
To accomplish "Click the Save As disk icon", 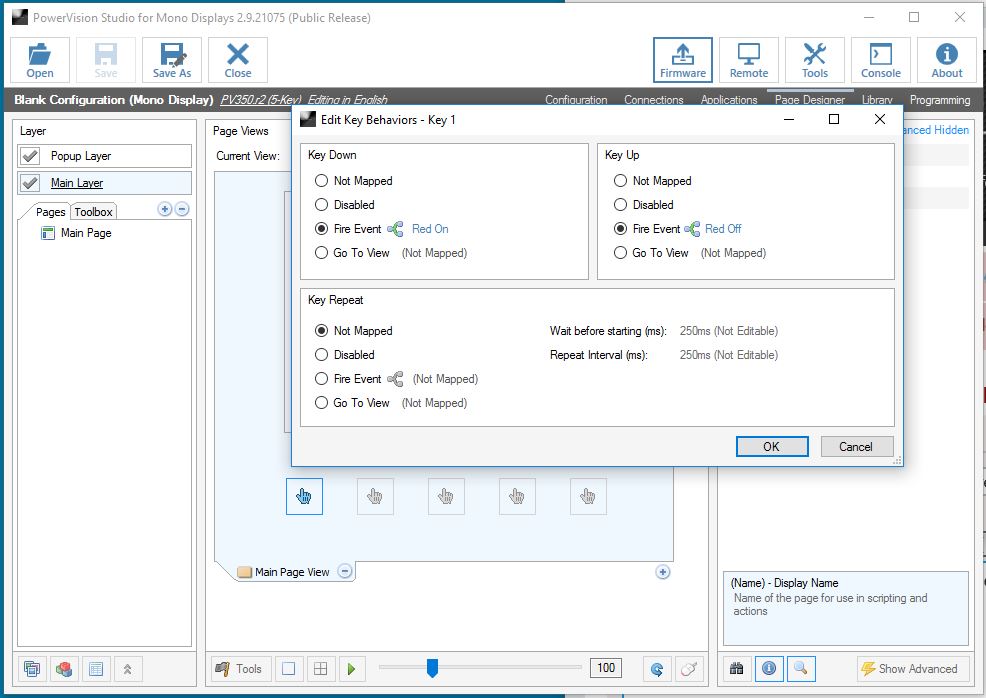I will point(171,60).
